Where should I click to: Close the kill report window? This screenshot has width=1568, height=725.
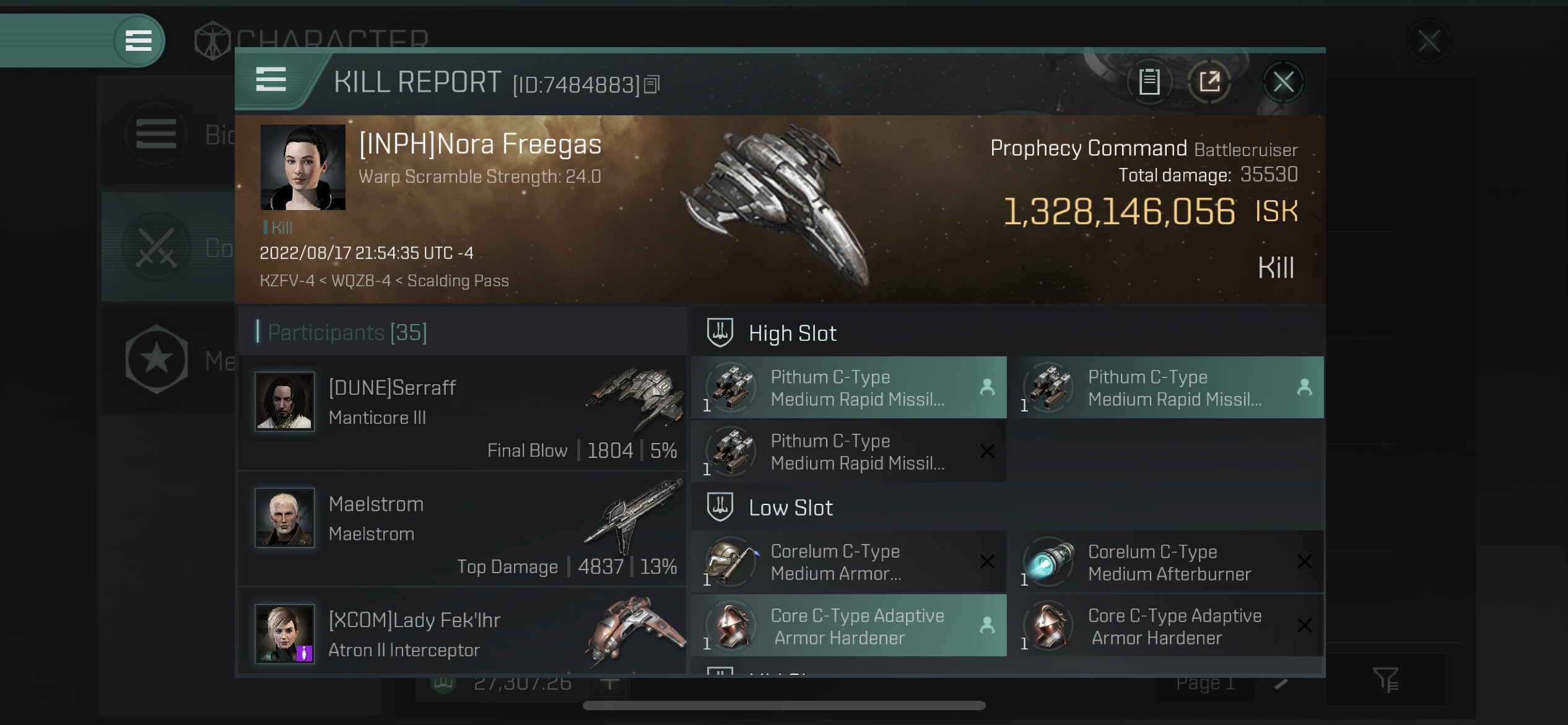1283,82
